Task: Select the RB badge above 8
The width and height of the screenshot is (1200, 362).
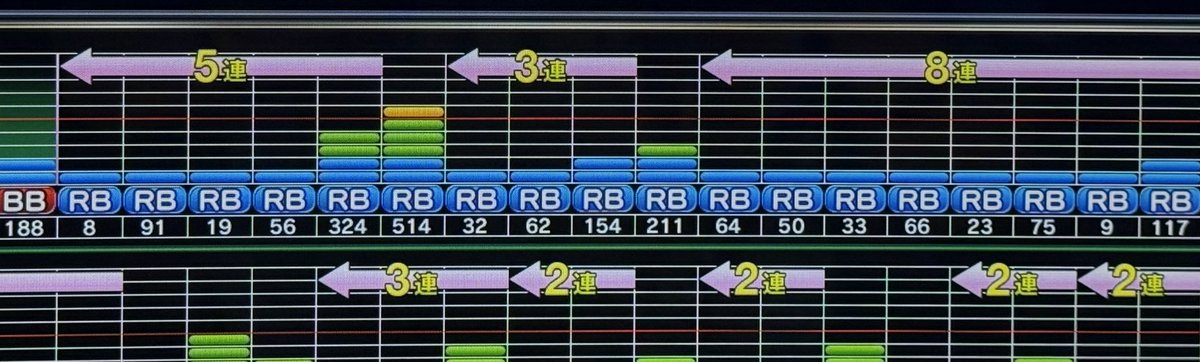Action: pos(91,201)
